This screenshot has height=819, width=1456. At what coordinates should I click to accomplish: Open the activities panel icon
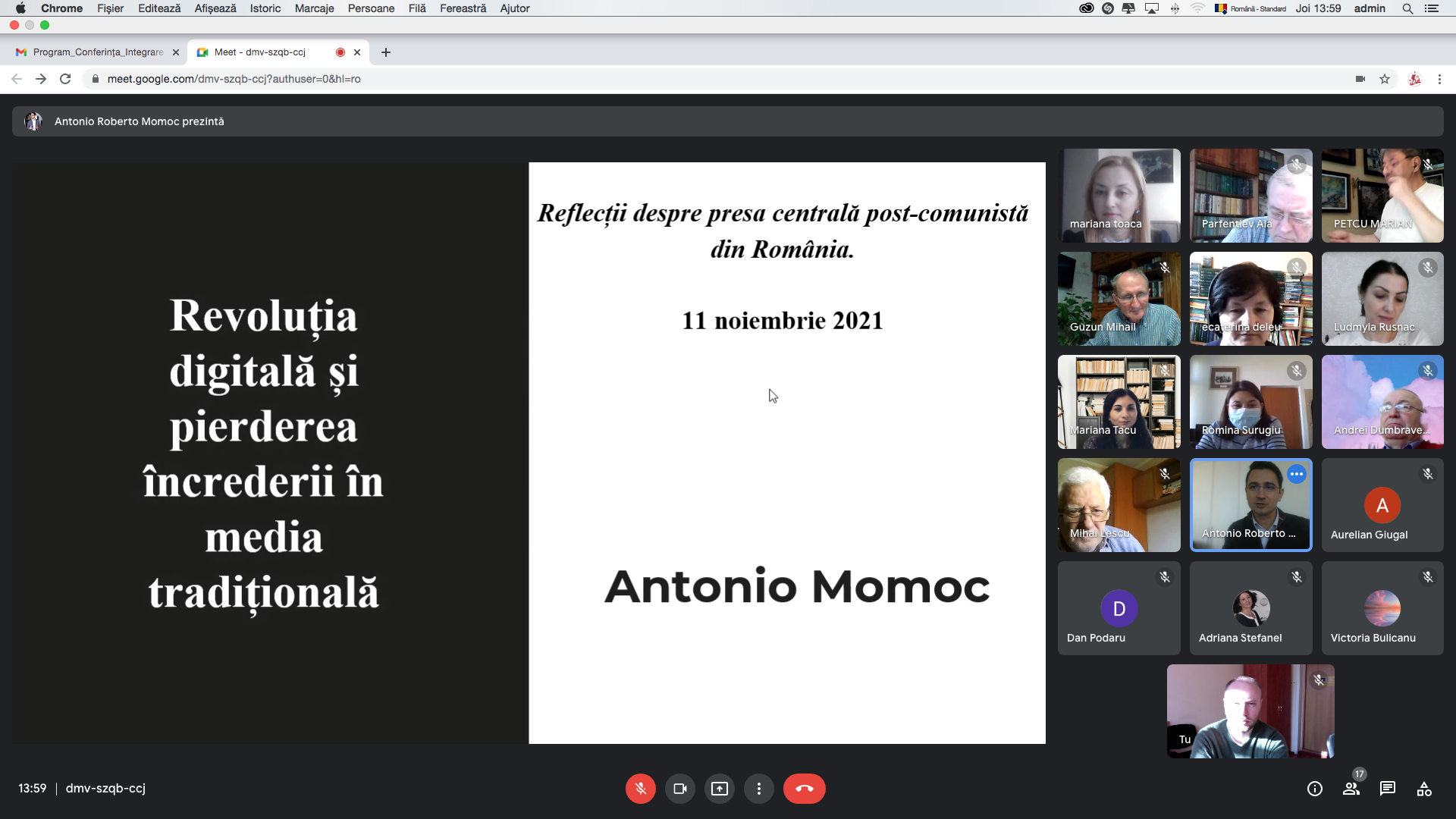coord(1424,789)
